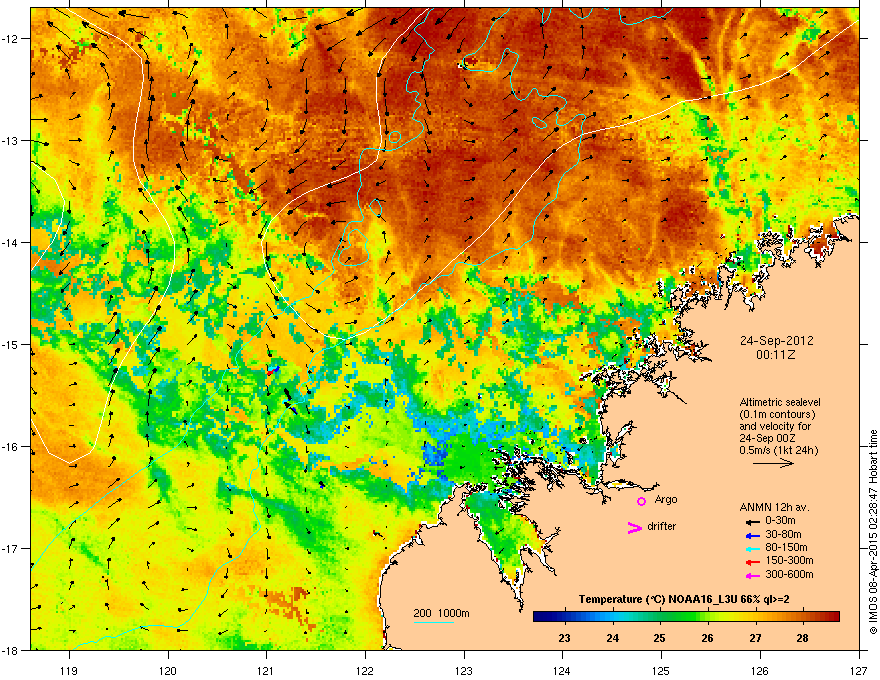Click the dark blue end of the temperature colorbar
Viewport: 880px width, 680px height.
(538, 617)
